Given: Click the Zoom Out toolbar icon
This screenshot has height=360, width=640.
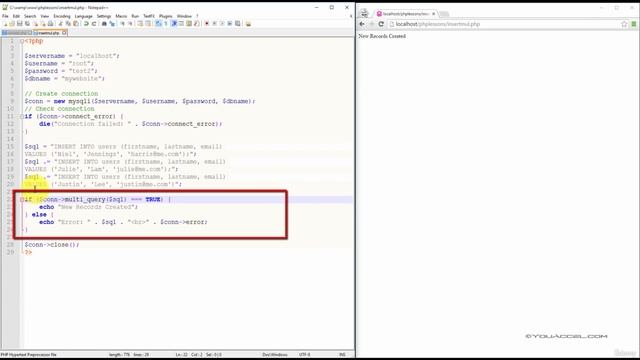Looking at the screenshot, I should coord(130,24).
